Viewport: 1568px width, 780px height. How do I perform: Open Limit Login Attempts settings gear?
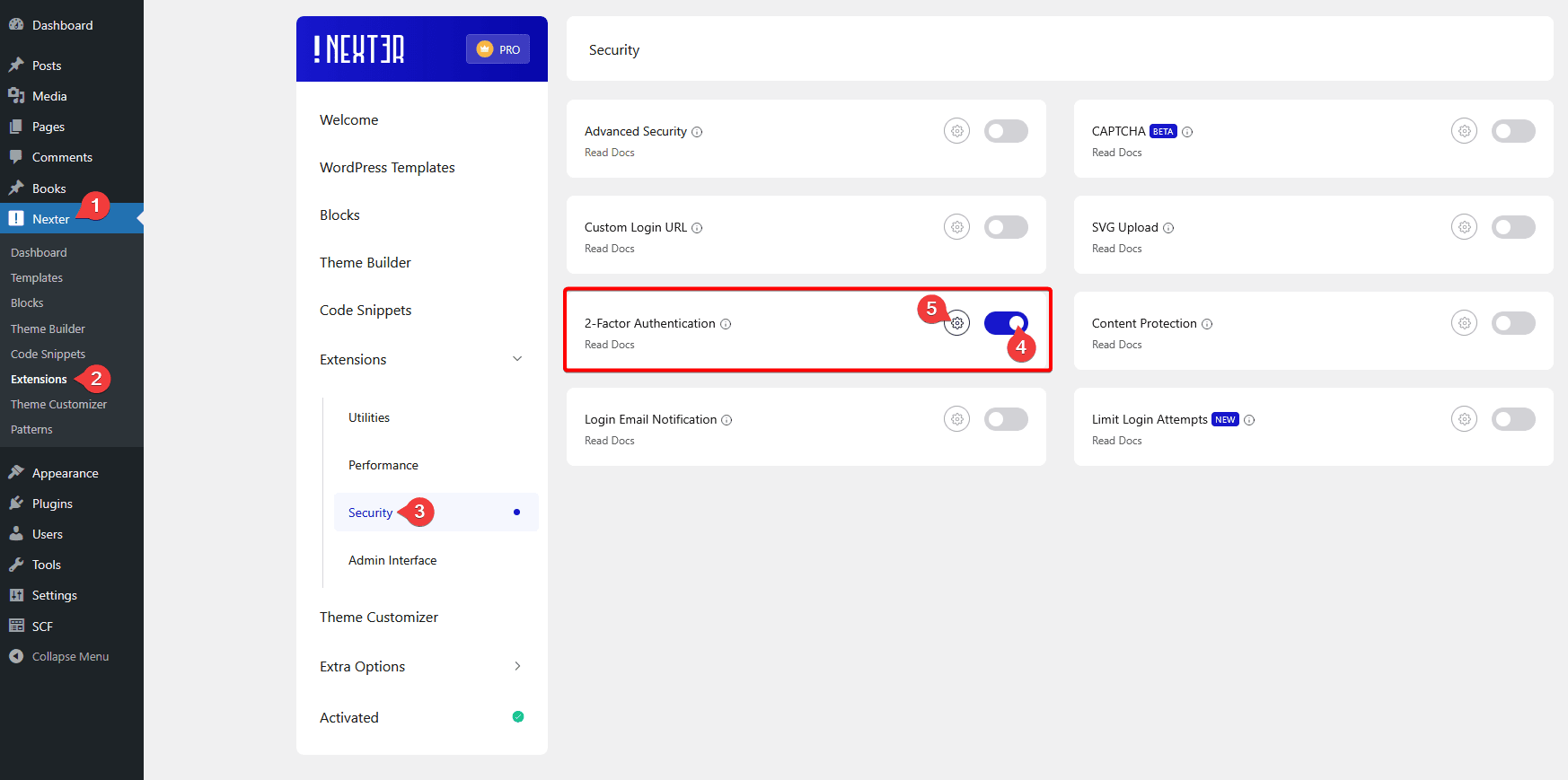[1465, 419]
